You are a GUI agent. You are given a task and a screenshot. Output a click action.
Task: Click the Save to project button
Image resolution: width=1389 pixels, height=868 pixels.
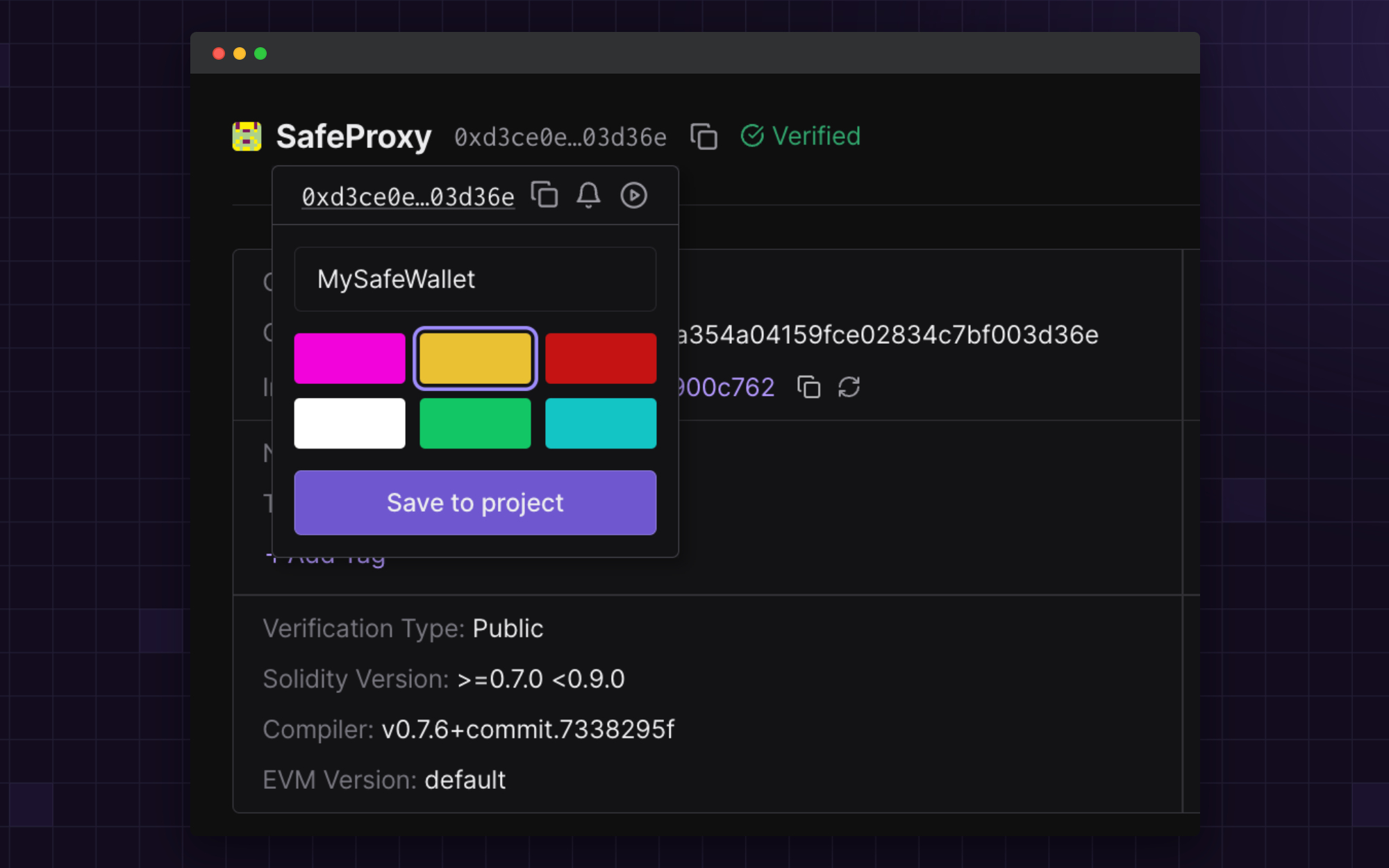475,503
